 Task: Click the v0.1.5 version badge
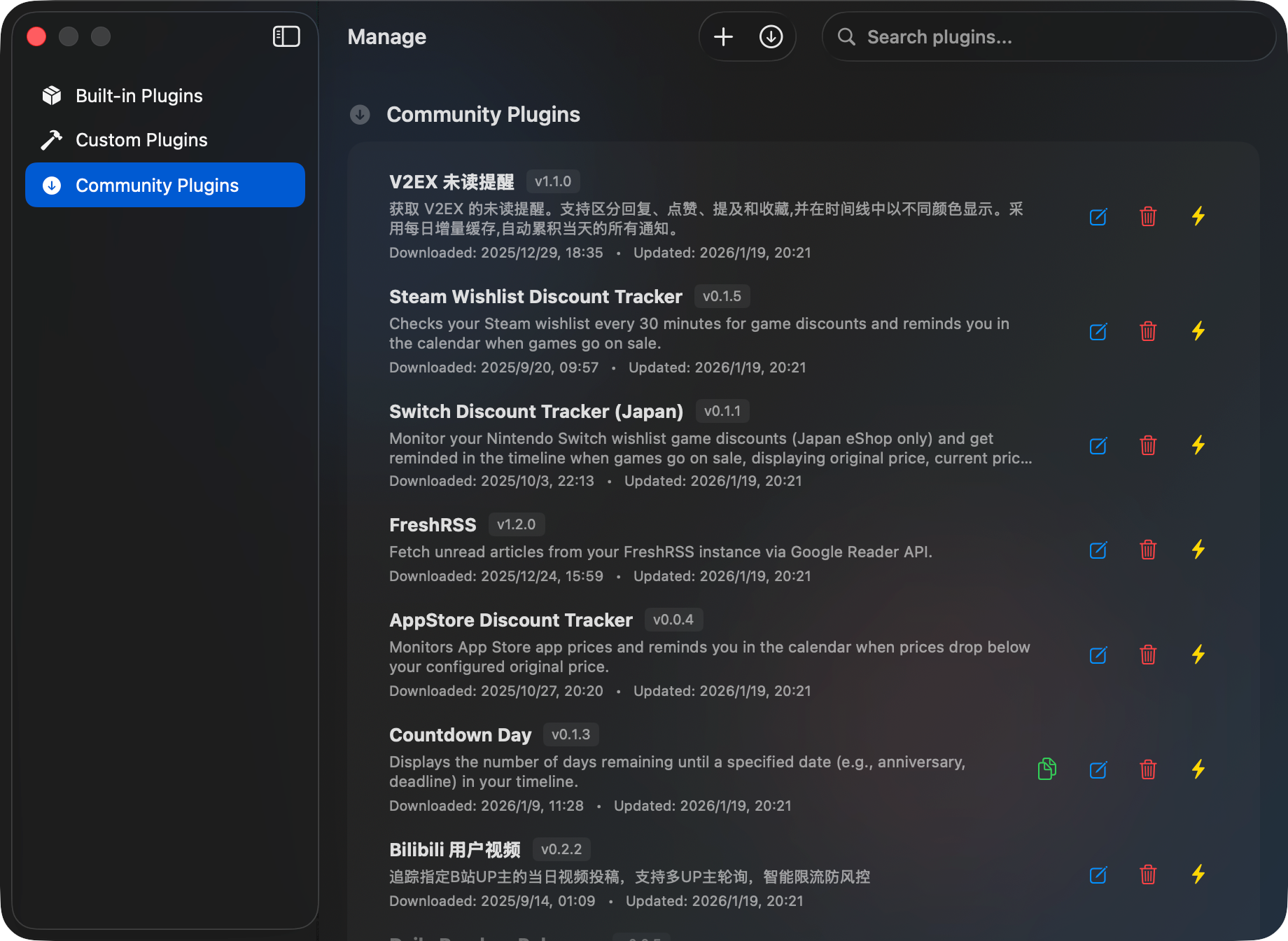click(x=722, y=296)
